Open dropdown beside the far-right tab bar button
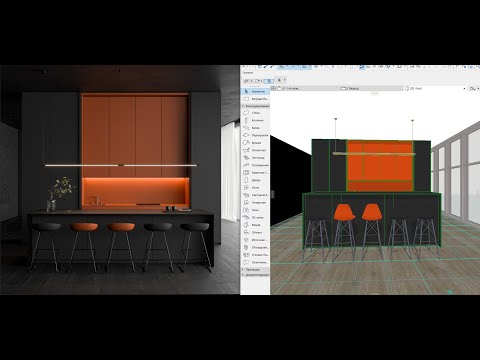 (477, 88)
